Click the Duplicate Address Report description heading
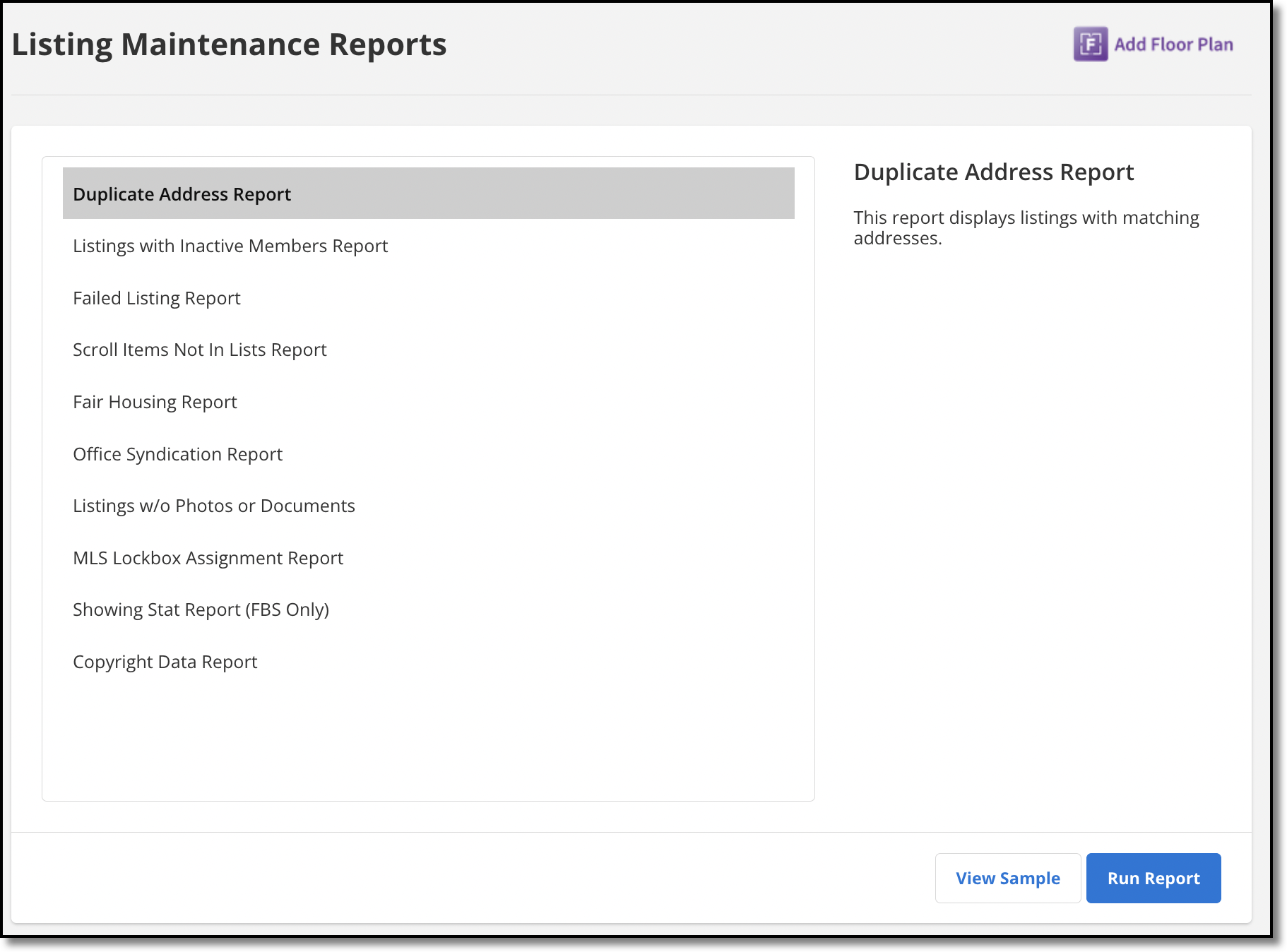The image size is (1287, 952). click(x=993, y=172)
